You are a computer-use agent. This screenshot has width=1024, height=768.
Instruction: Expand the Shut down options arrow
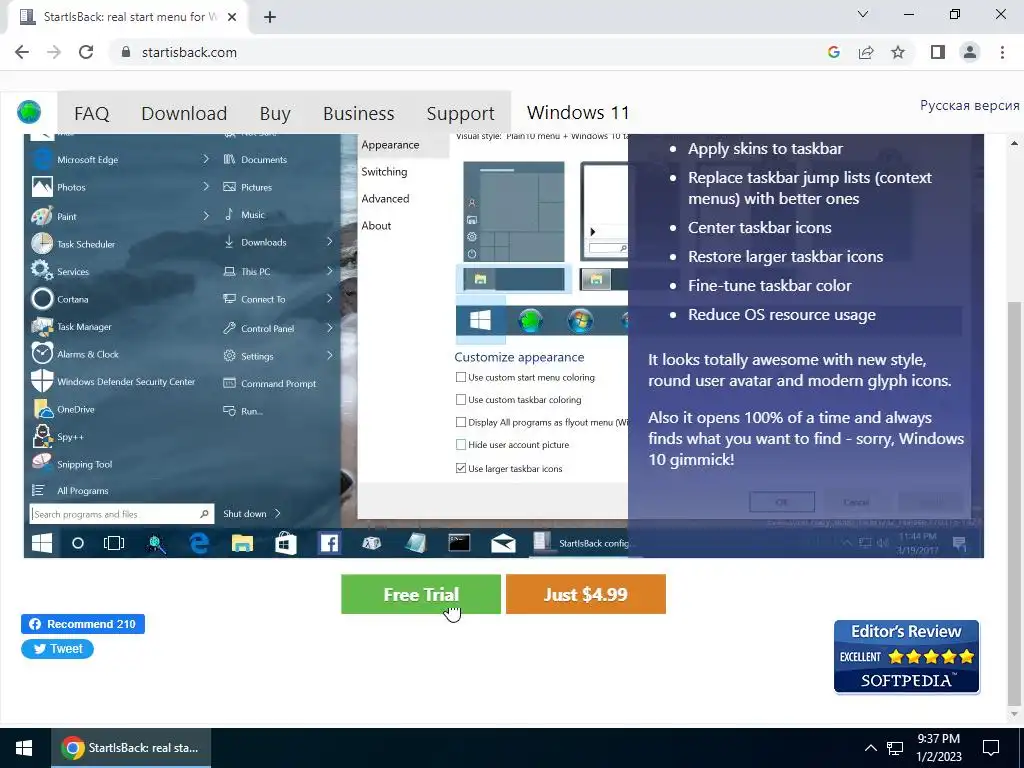(x=278, y=513)
